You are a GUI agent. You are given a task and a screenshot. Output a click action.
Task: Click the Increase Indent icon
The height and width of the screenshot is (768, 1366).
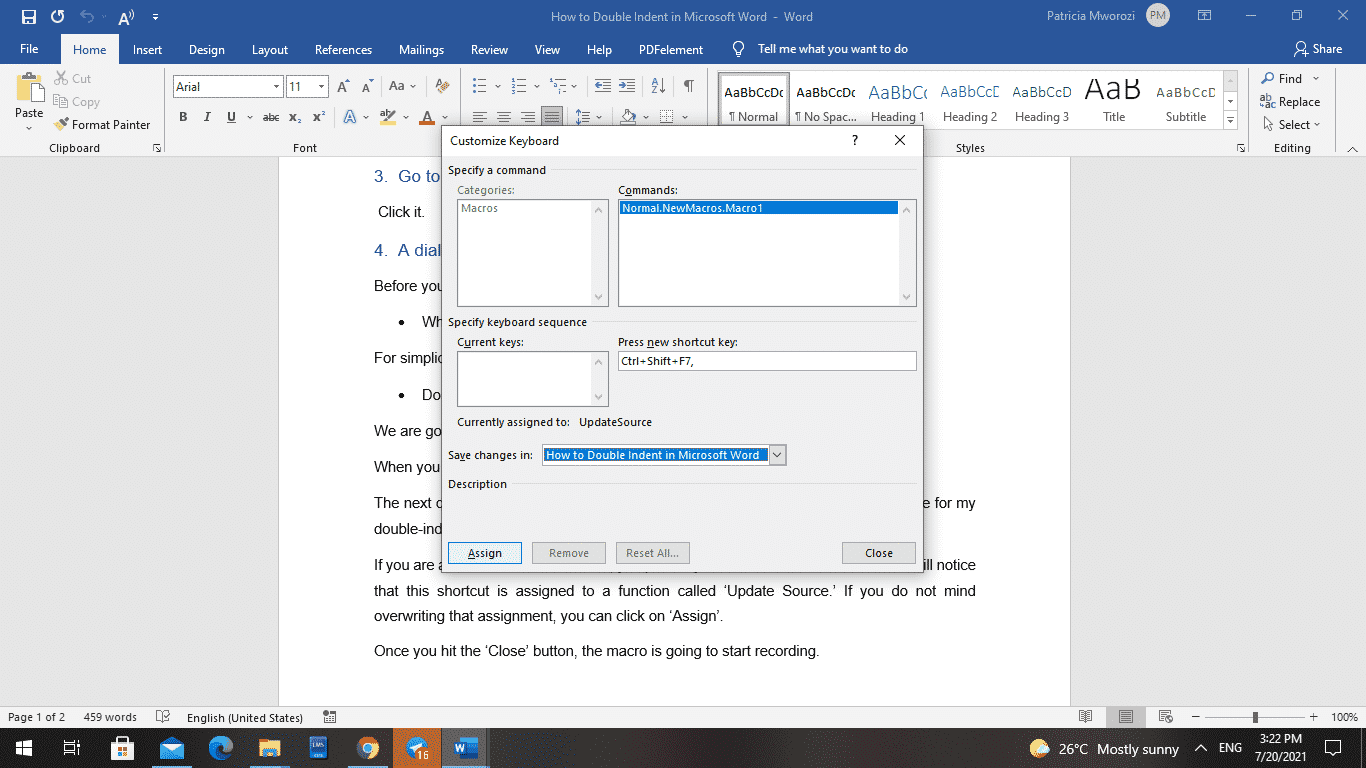pyautogui.click(x=627, y=87)
